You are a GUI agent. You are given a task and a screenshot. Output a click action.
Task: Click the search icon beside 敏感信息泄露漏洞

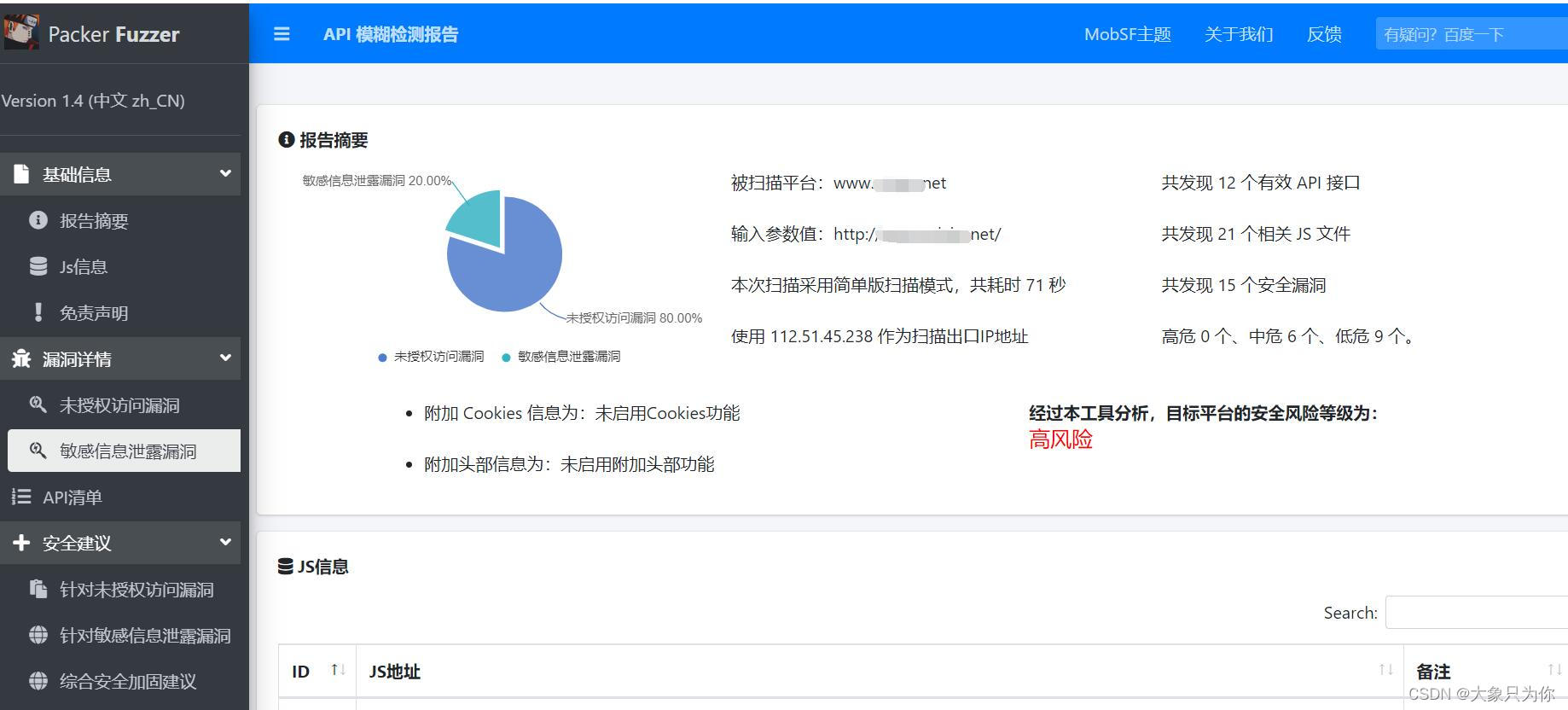click(38, 451)
